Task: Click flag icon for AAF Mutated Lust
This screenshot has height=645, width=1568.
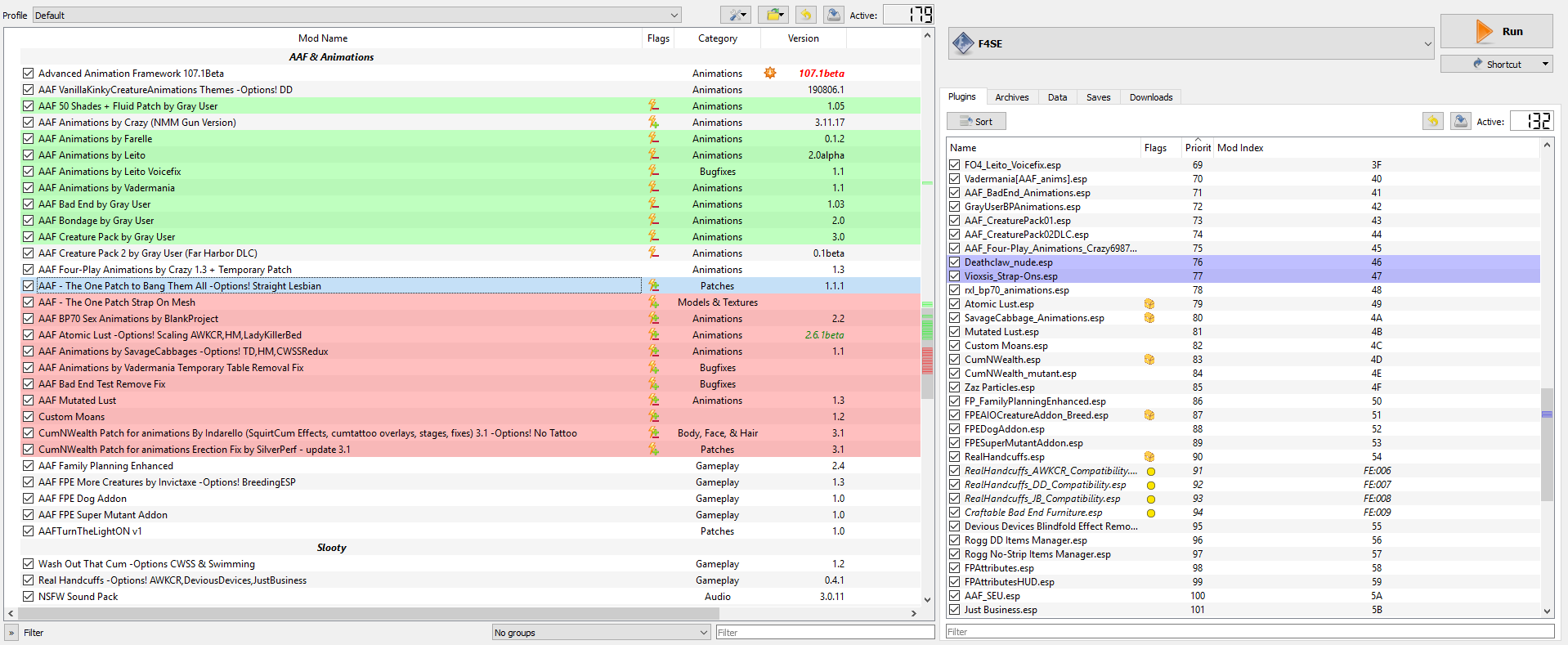Action: coord(653,400)
